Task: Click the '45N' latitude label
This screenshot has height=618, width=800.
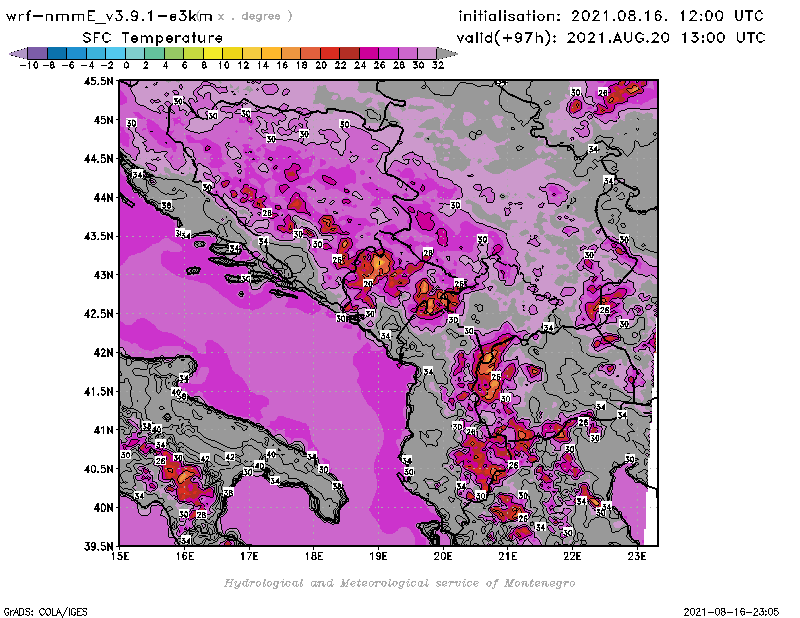Action: coord(103,120)
